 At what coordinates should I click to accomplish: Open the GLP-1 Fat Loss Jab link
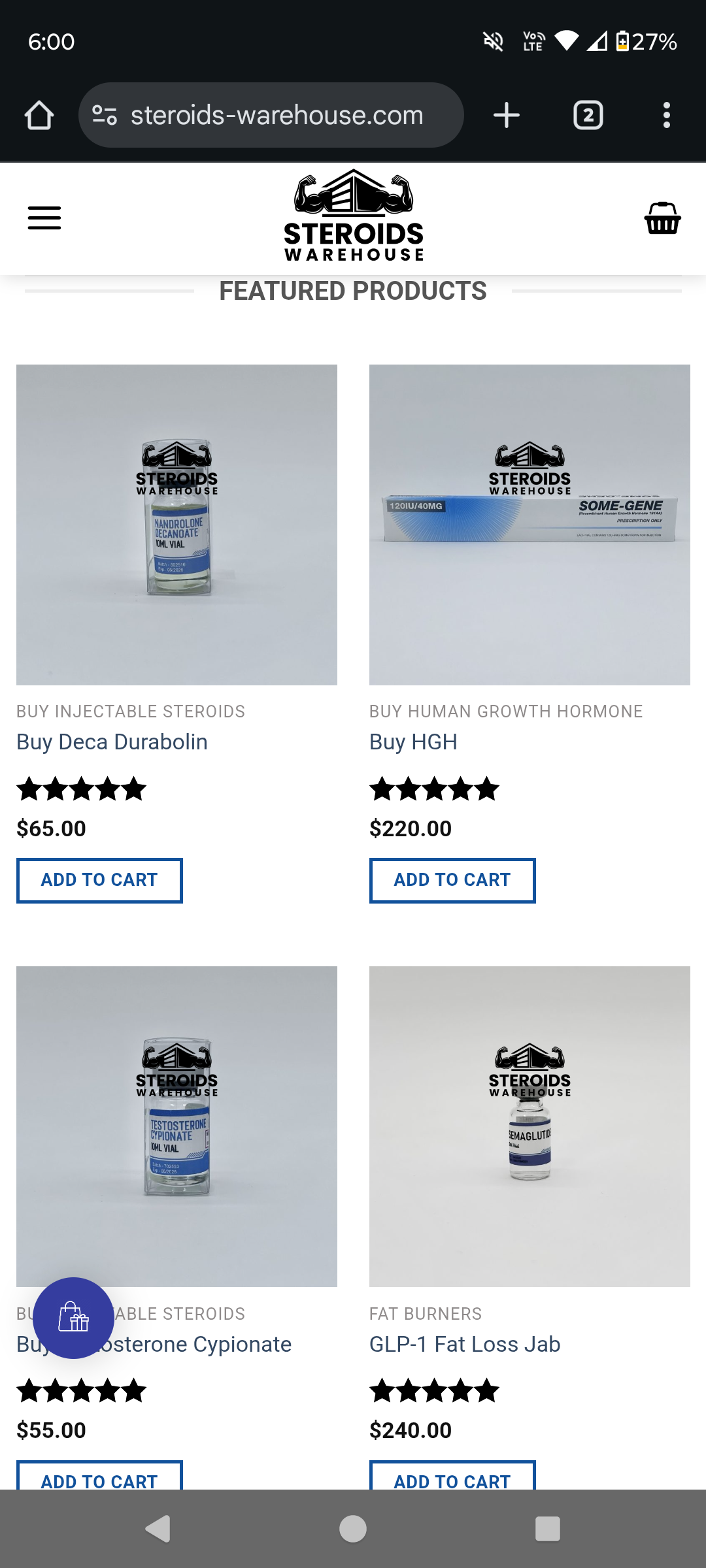[465, 1345]
